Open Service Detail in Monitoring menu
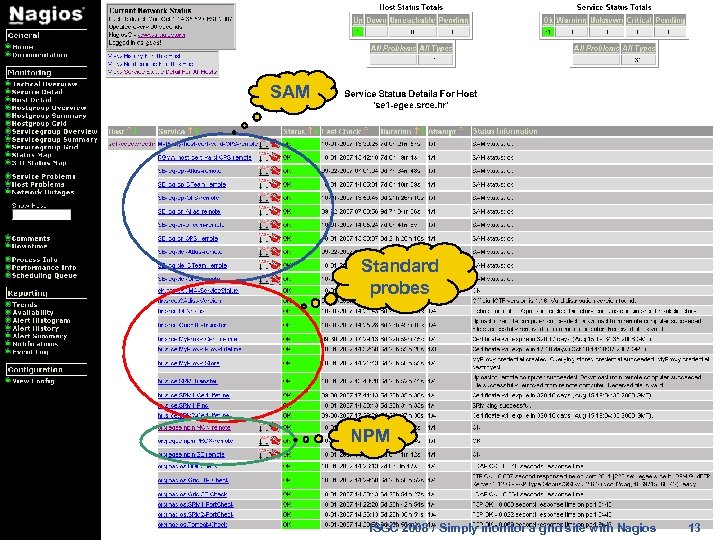Viewport: 720px width, 540px height. (37, 92)
